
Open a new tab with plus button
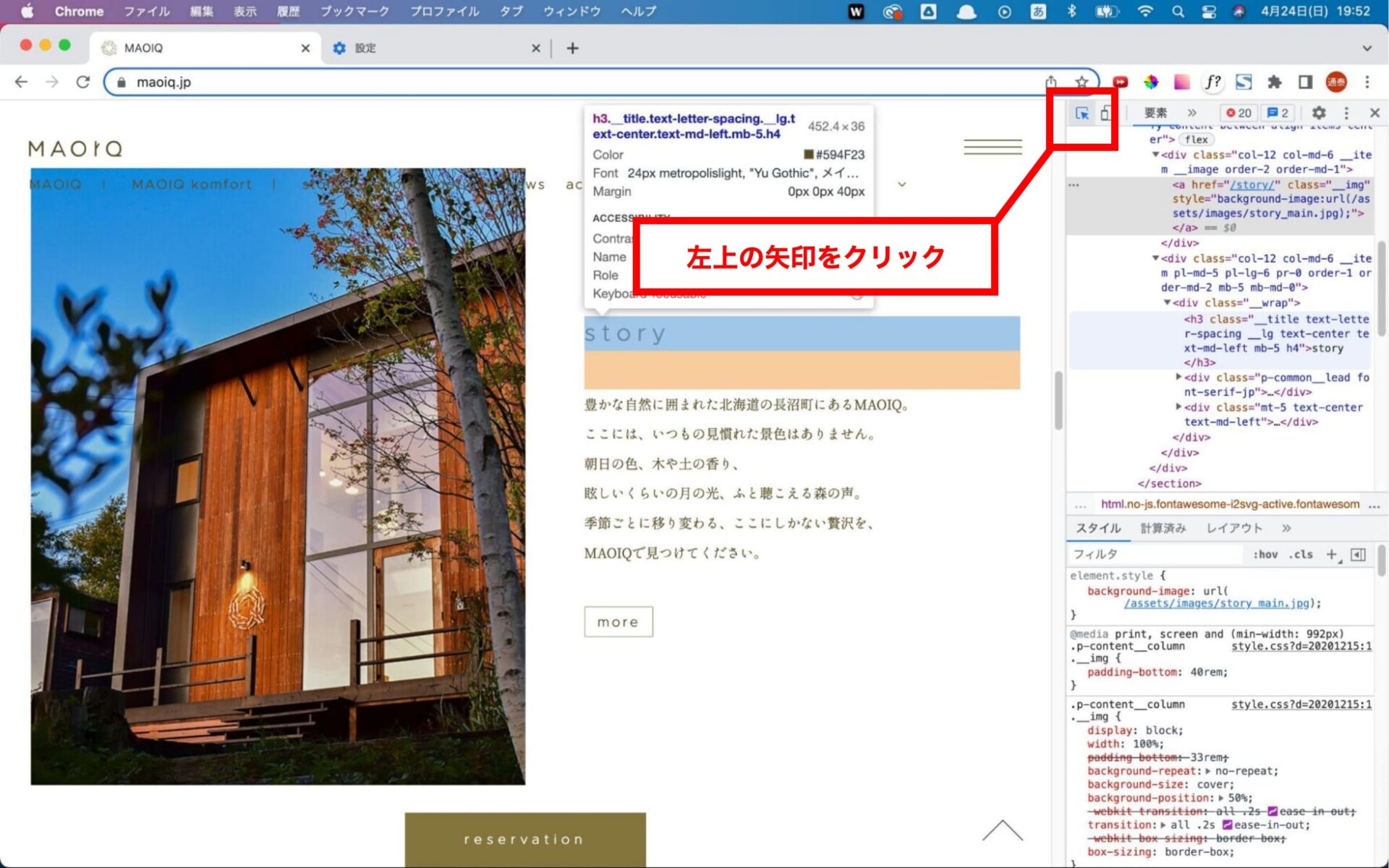pyautogui.click(x=572, y=48)
